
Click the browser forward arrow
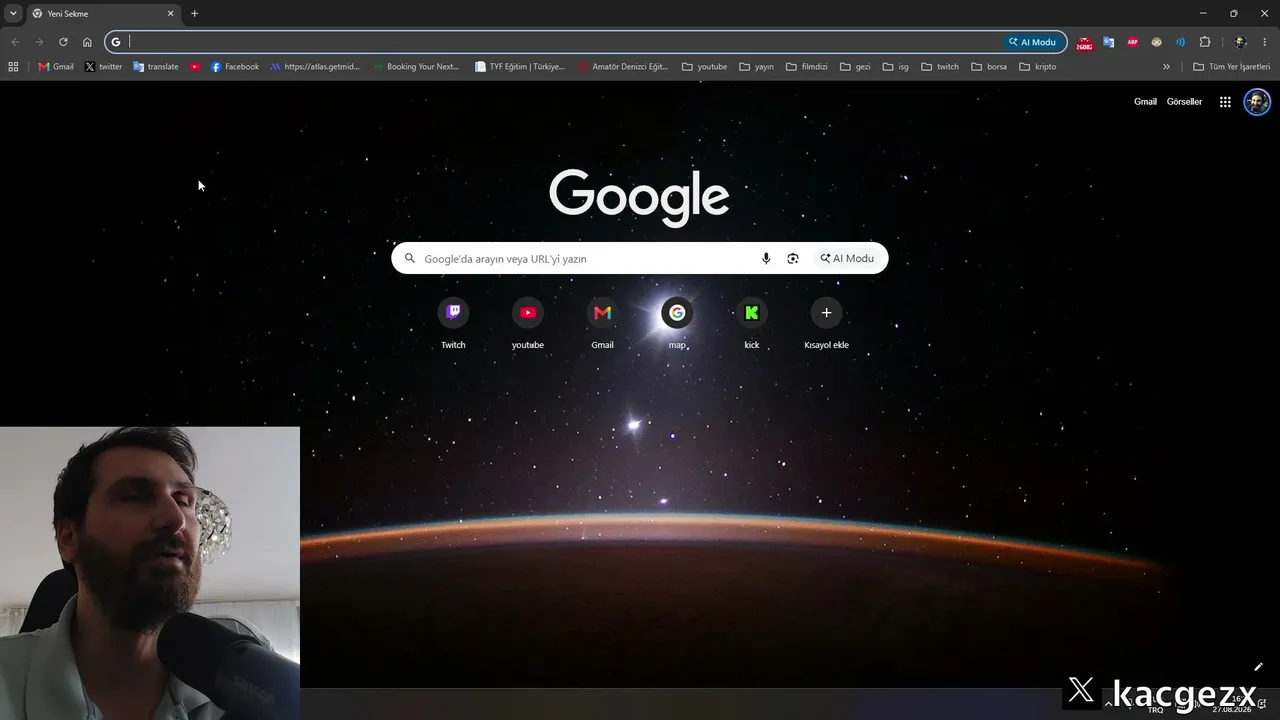point(39,42)
